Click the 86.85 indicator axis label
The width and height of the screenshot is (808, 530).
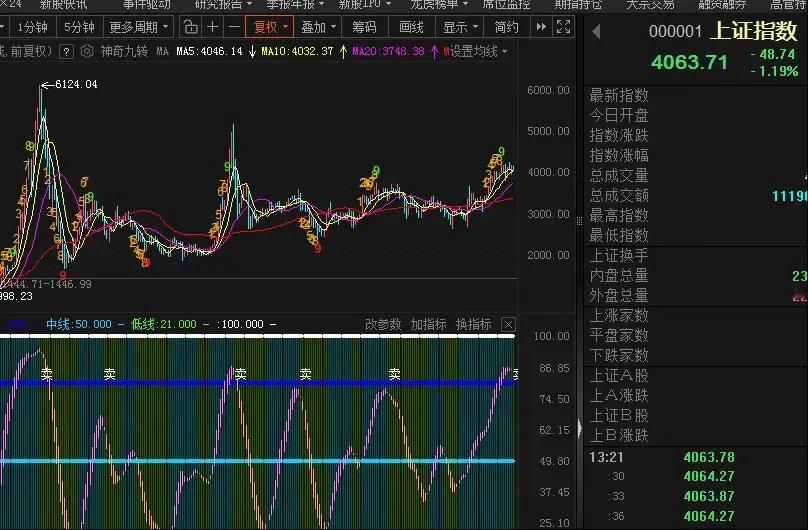(554, 368)
